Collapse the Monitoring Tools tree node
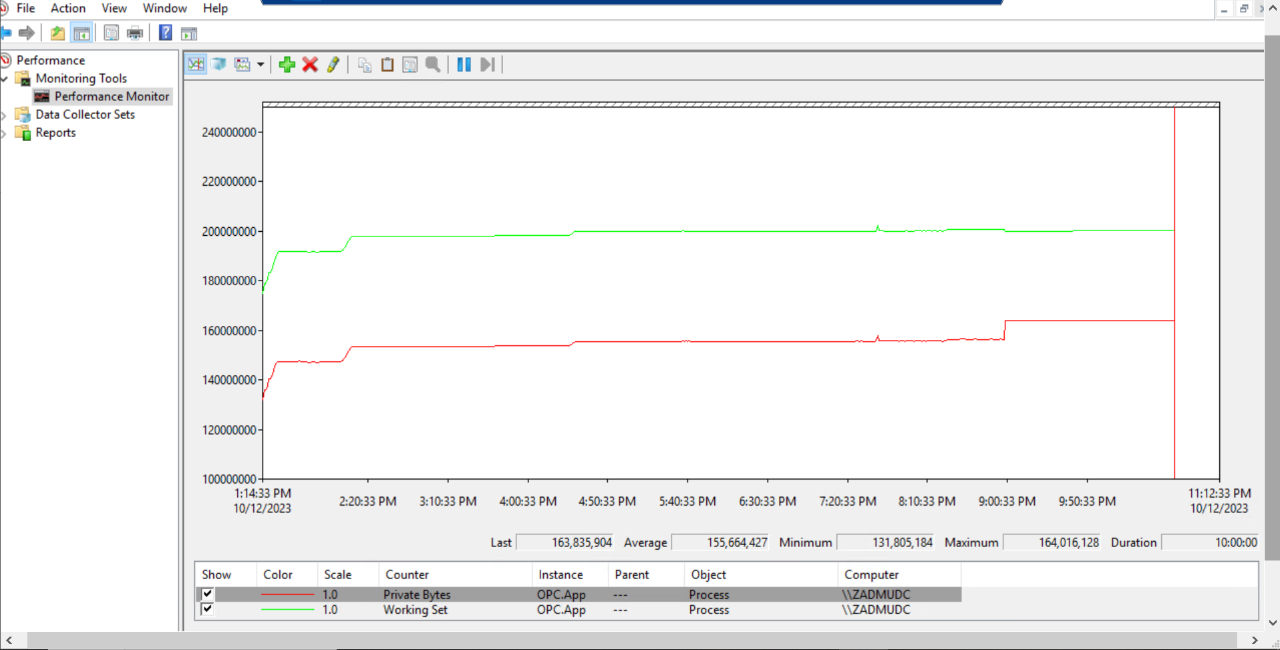This screenshot has width=1280, height=650. (4, 78)
